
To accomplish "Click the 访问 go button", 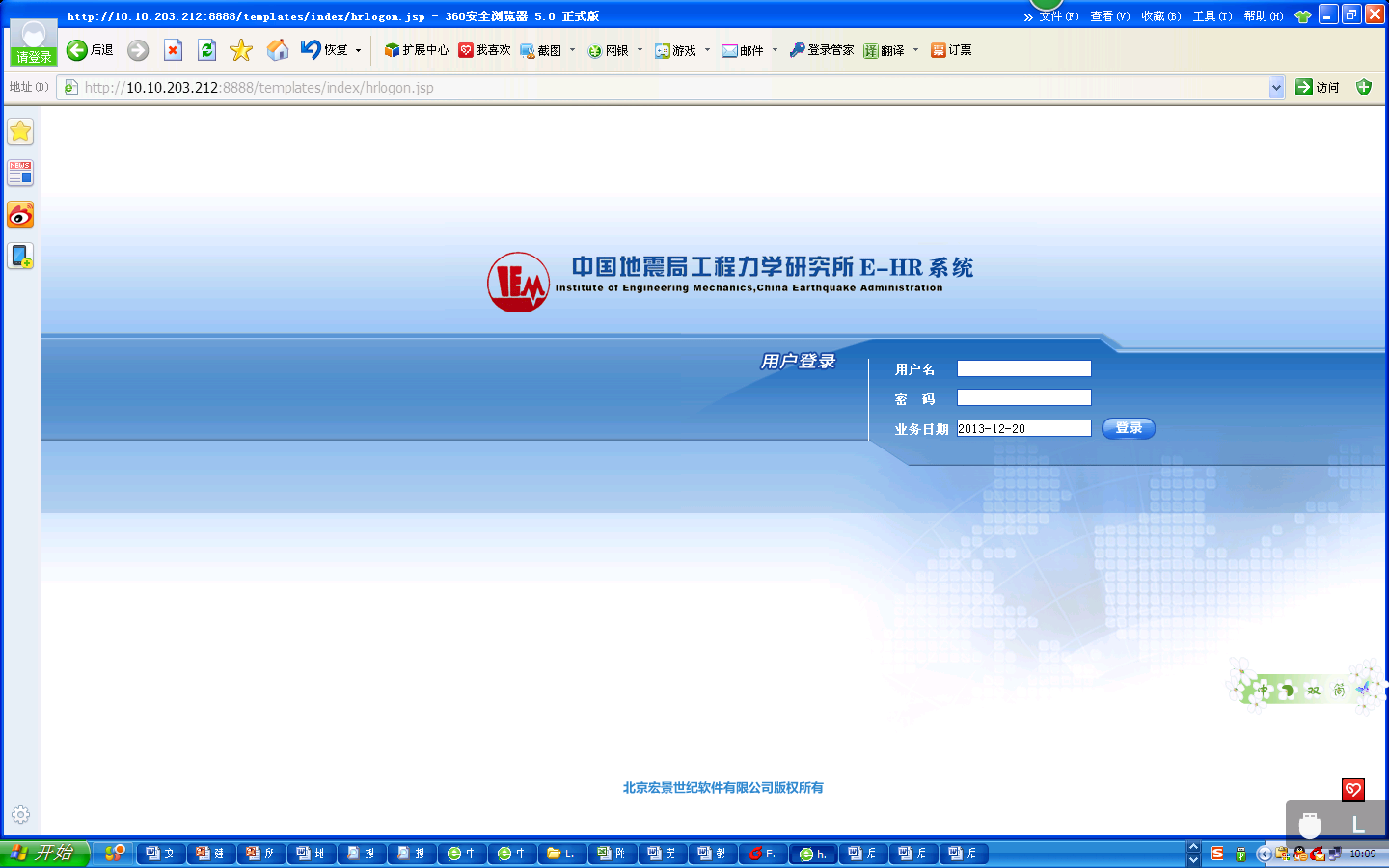I will [x=1318, y=88].
